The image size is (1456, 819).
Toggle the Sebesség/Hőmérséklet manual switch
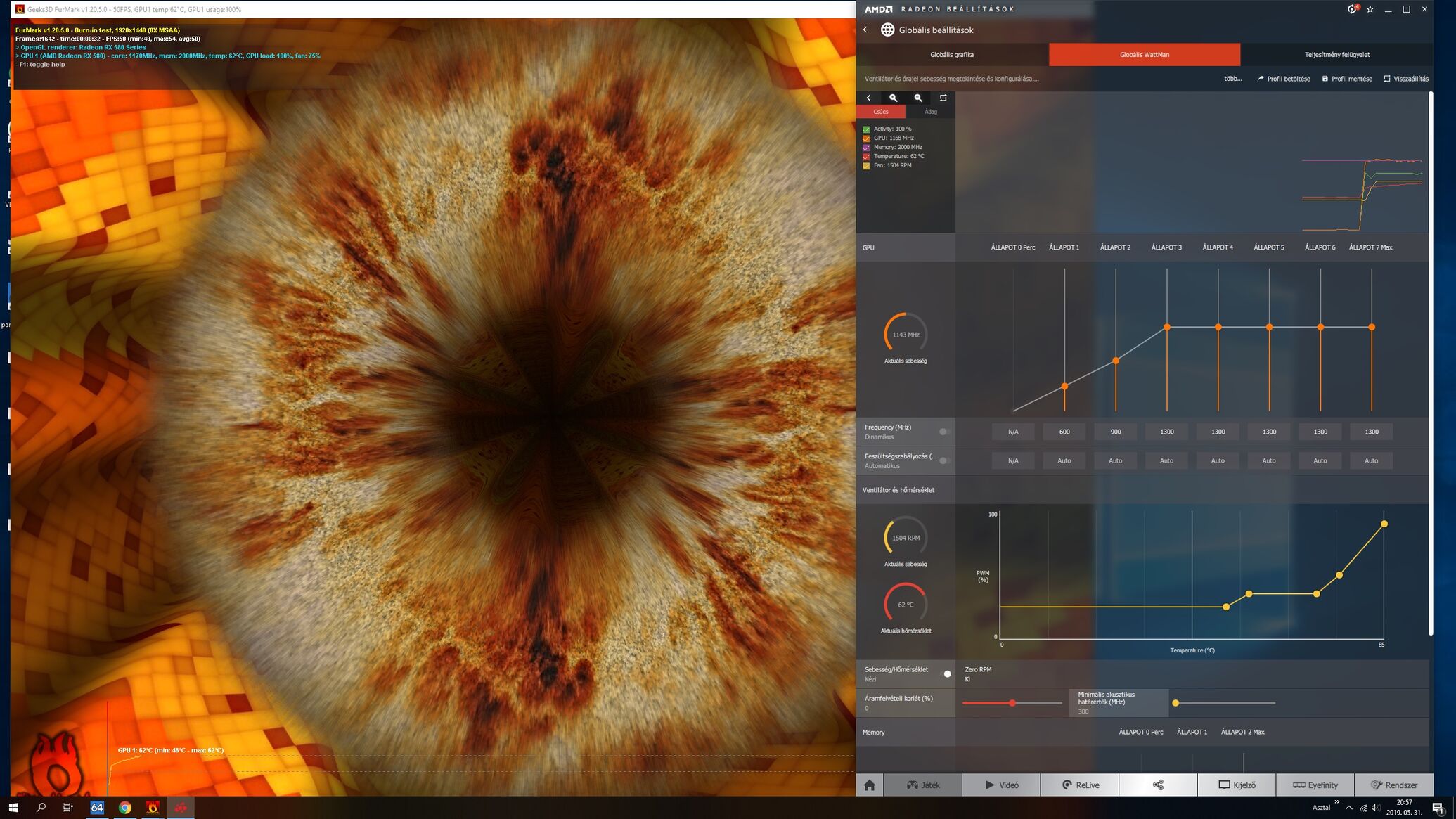pyautogui.click(x=946, y=674)
